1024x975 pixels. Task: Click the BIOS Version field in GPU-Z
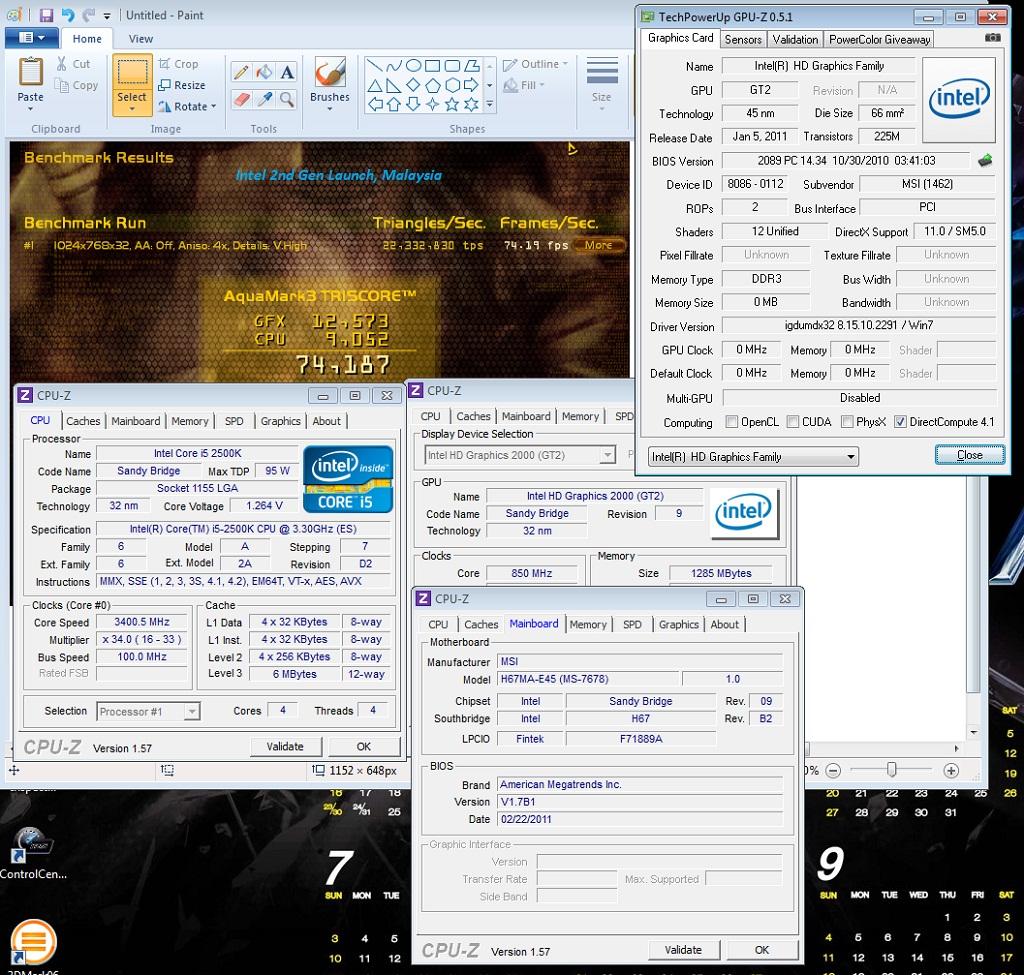(846, 161)
